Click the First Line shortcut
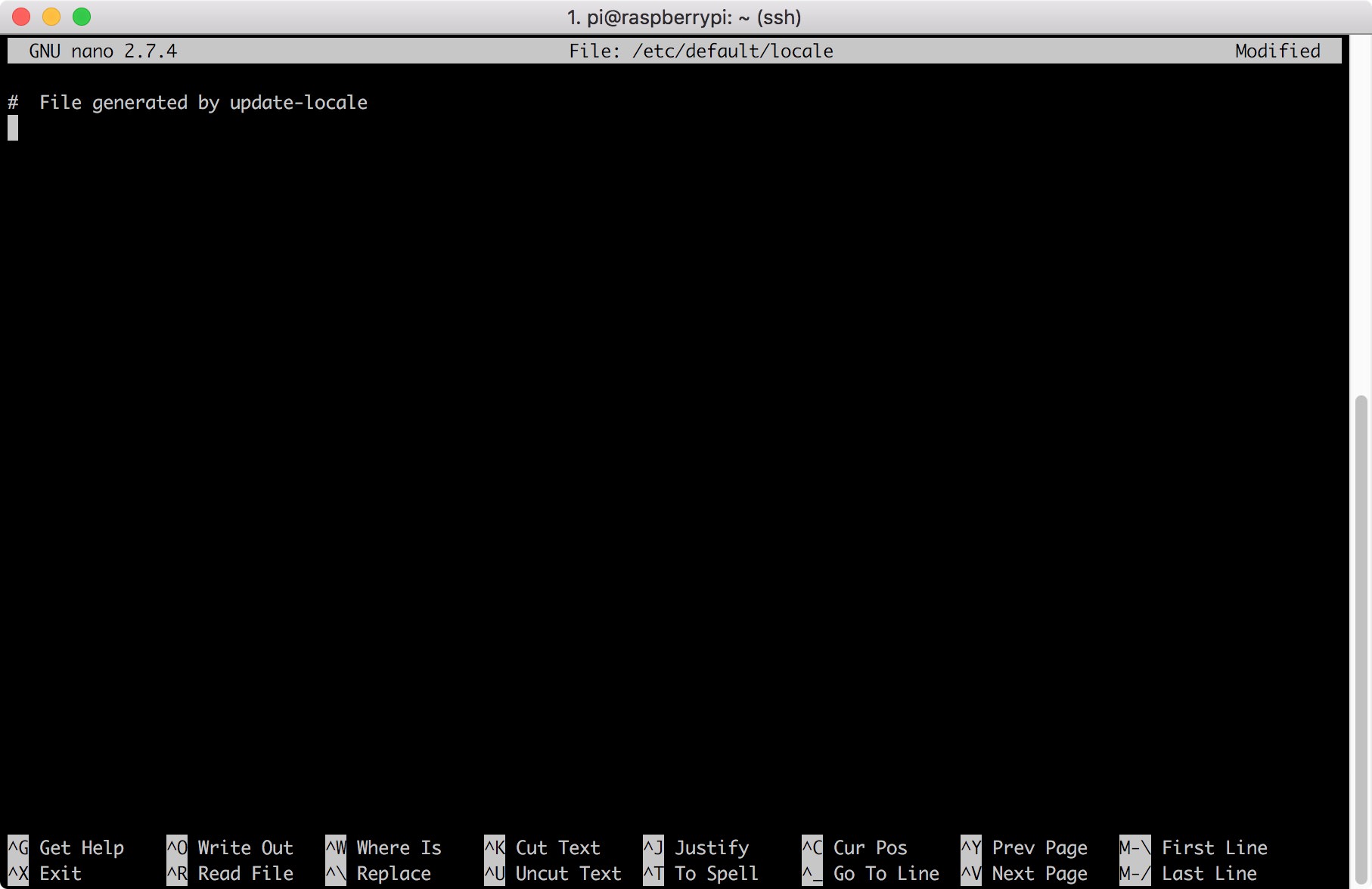 [x=1194, y=847]
